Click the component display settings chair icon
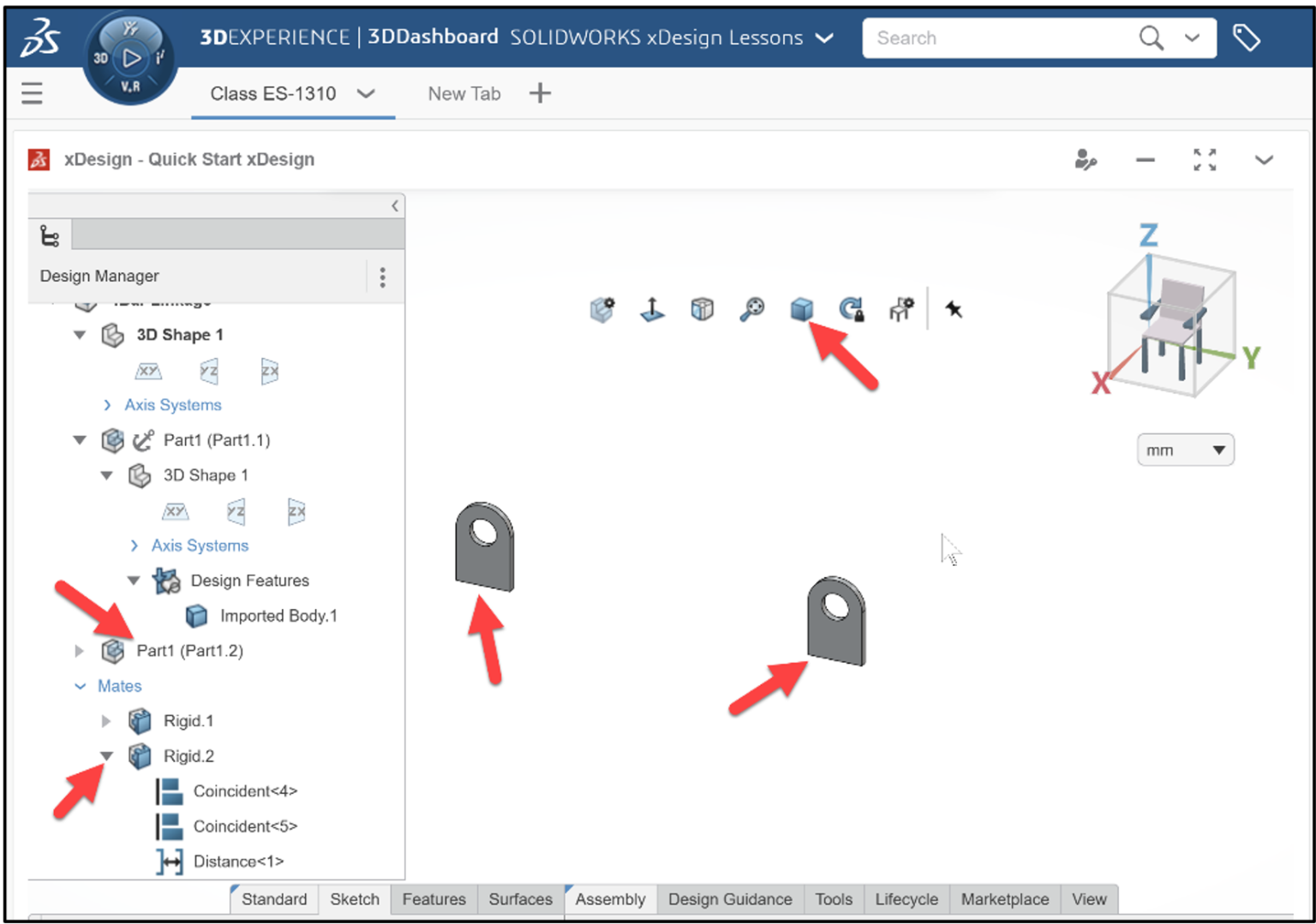This screenshot has height=924, width=1316. [901, 309]
